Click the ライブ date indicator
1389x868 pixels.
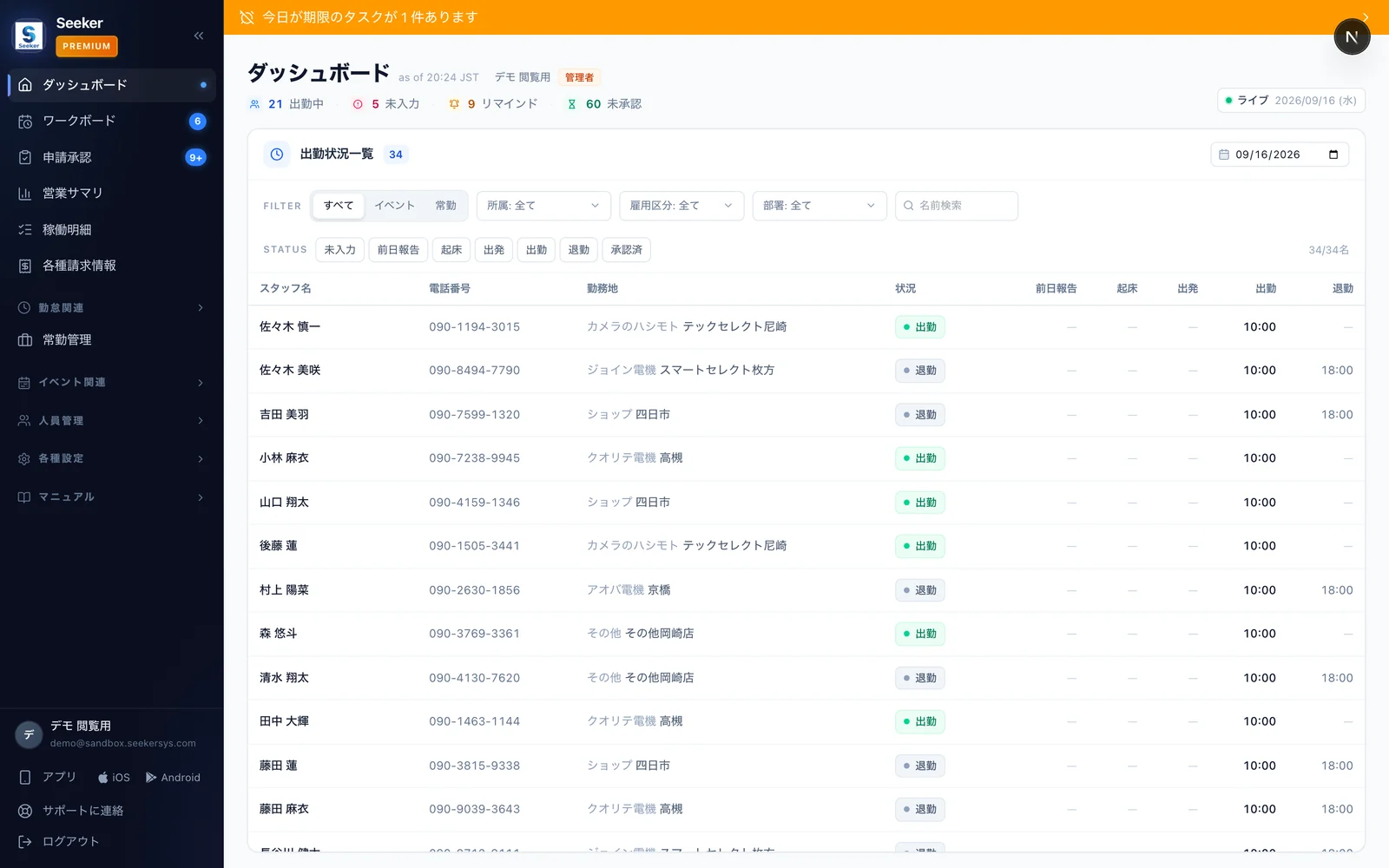[1291, 101]
